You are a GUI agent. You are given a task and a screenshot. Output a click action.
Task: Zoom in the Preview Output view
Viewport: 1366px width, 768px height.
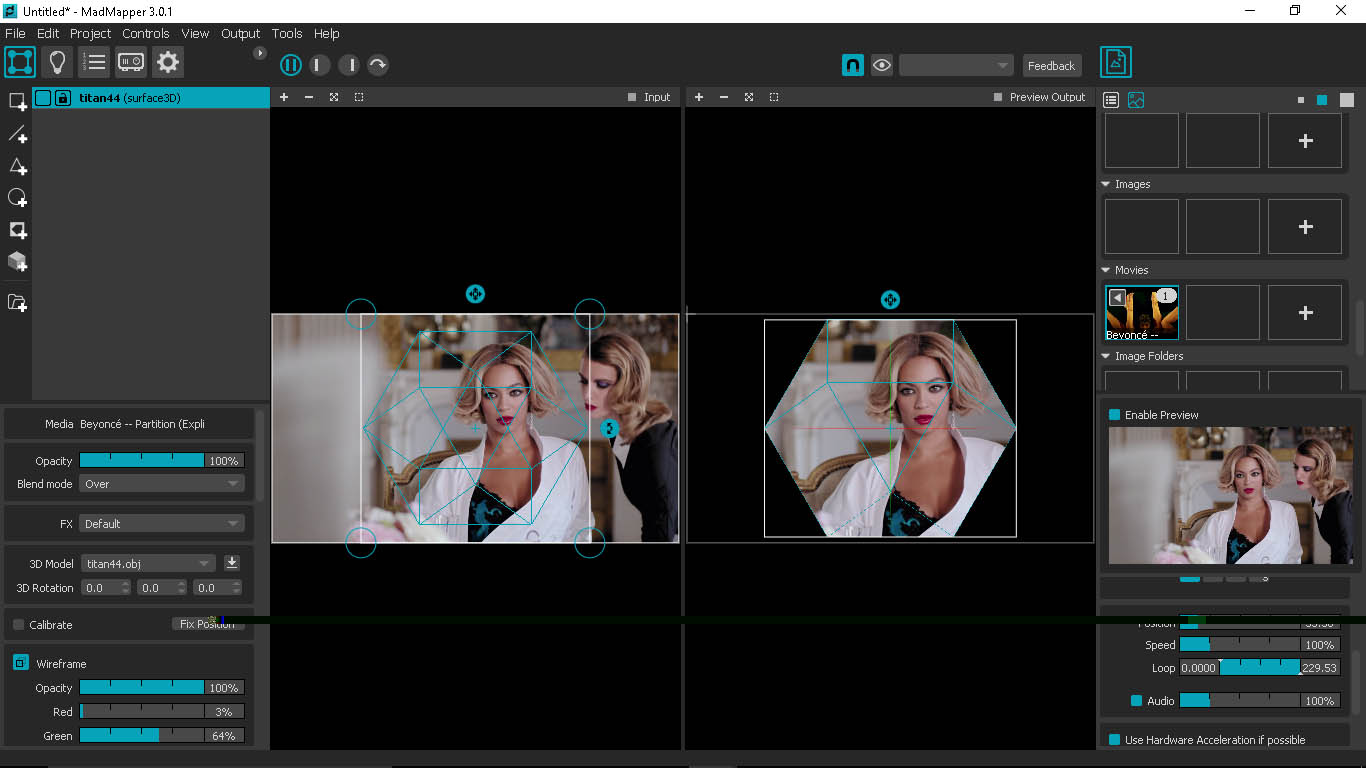pos(699,97)
